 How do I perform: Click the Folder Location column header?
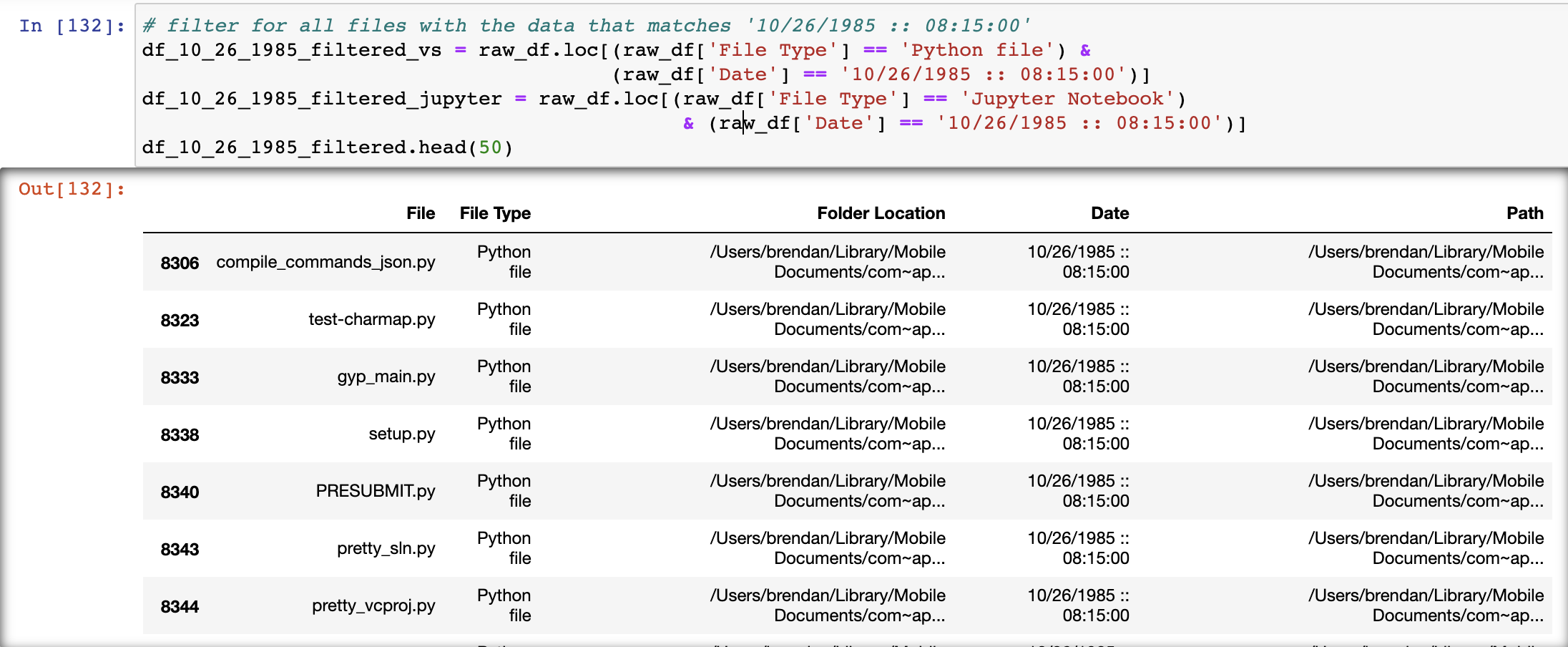point(881,213)
